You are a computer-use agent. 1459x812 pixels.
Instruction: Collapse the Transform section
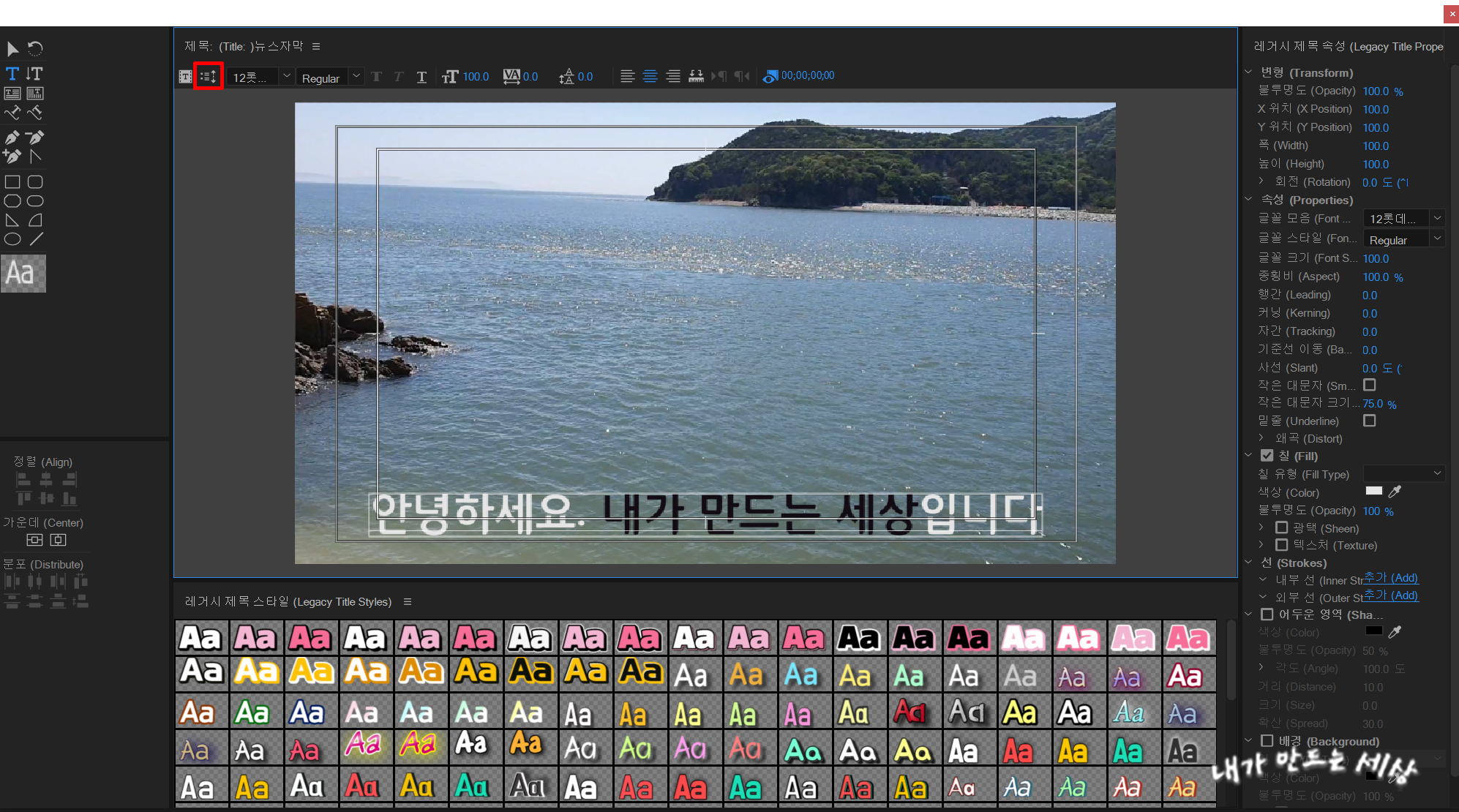1249,72
